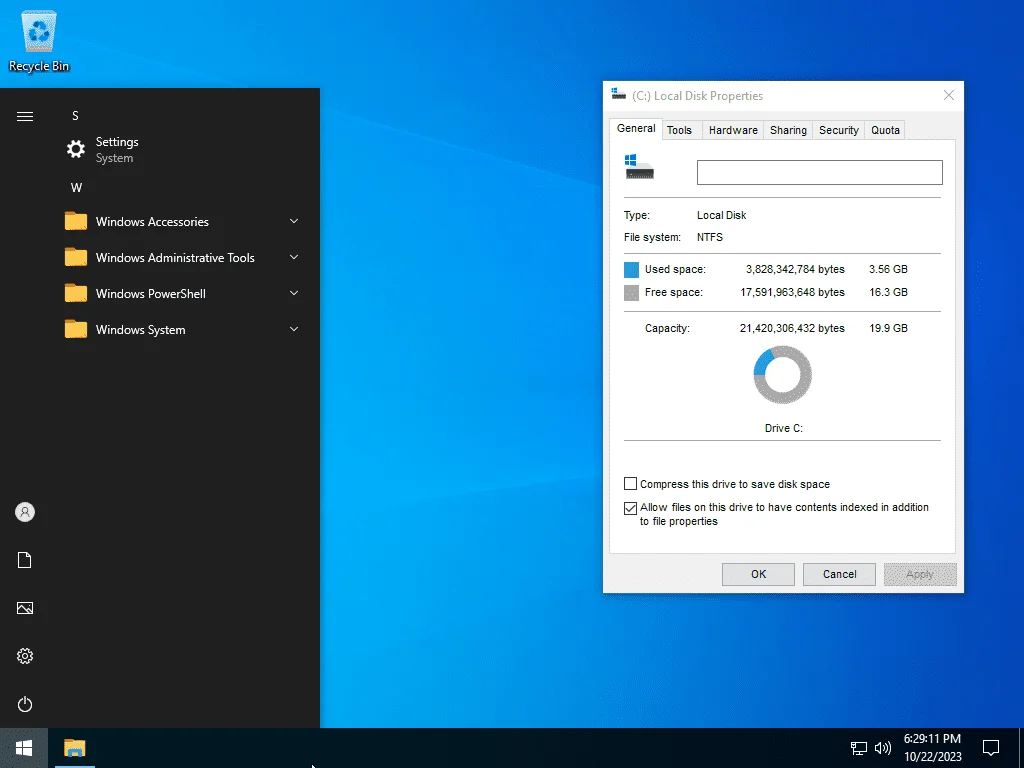Image resolution: width=1024 pixels, height=768 pixels.
Task: Close the Local Disk Properties dialog
Action: pos(949,95)
